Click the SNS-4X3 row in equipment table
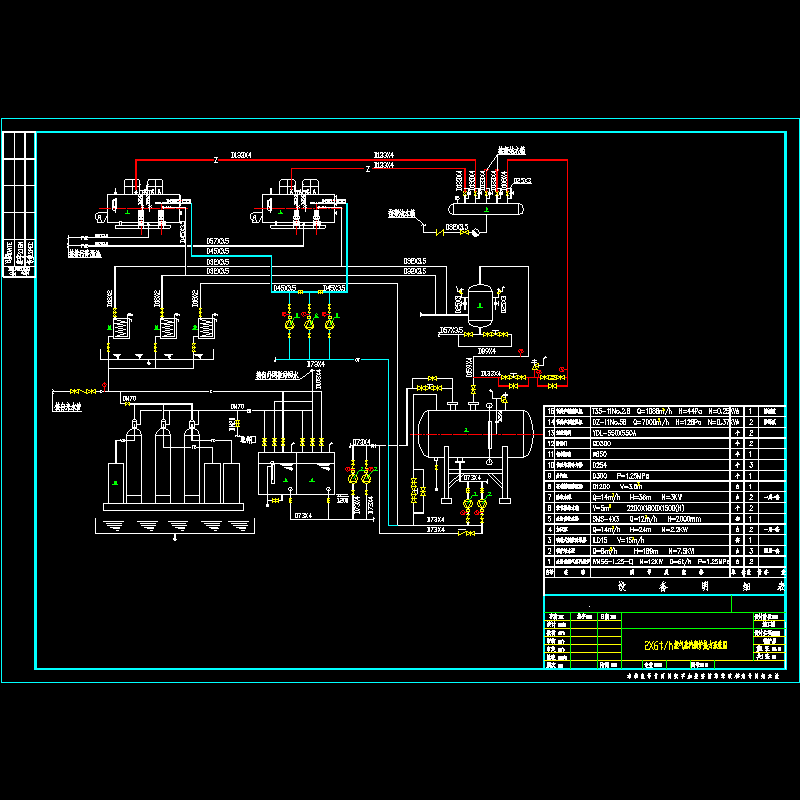800x800 pixels. click(x=664, y=518)
